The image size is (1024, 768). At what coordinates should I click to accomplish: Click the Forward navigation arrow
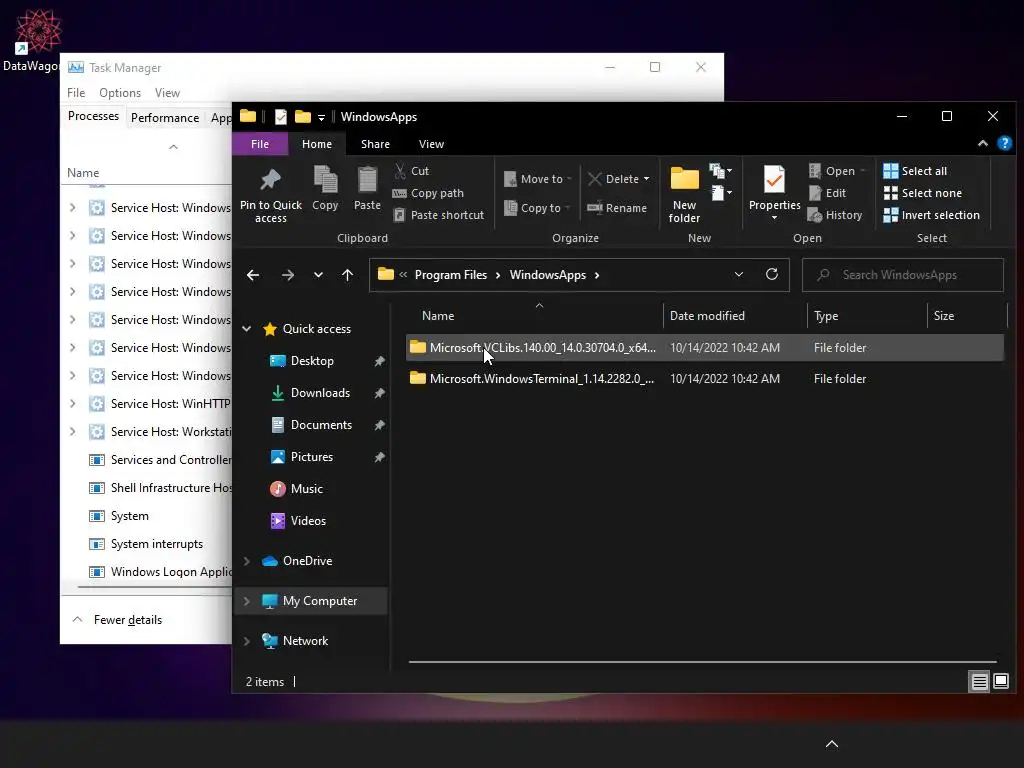tap(287, 275)
